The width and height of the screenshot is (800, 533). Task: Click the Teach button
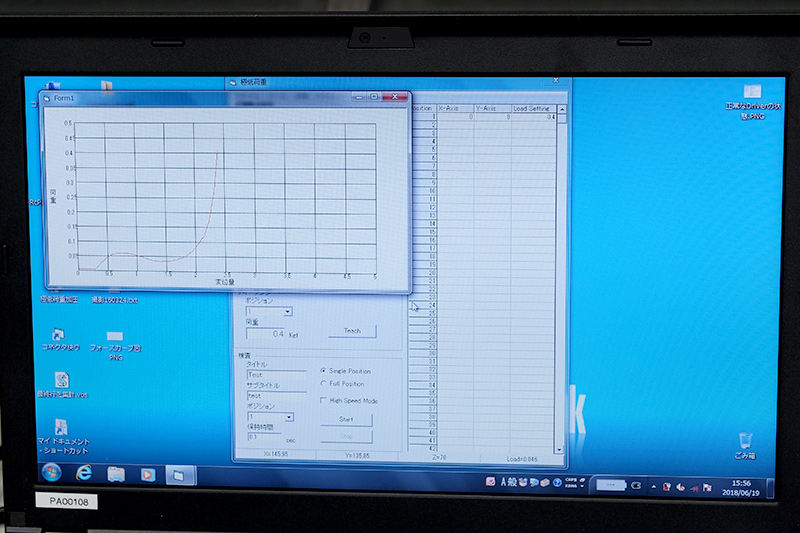(352, 331)
